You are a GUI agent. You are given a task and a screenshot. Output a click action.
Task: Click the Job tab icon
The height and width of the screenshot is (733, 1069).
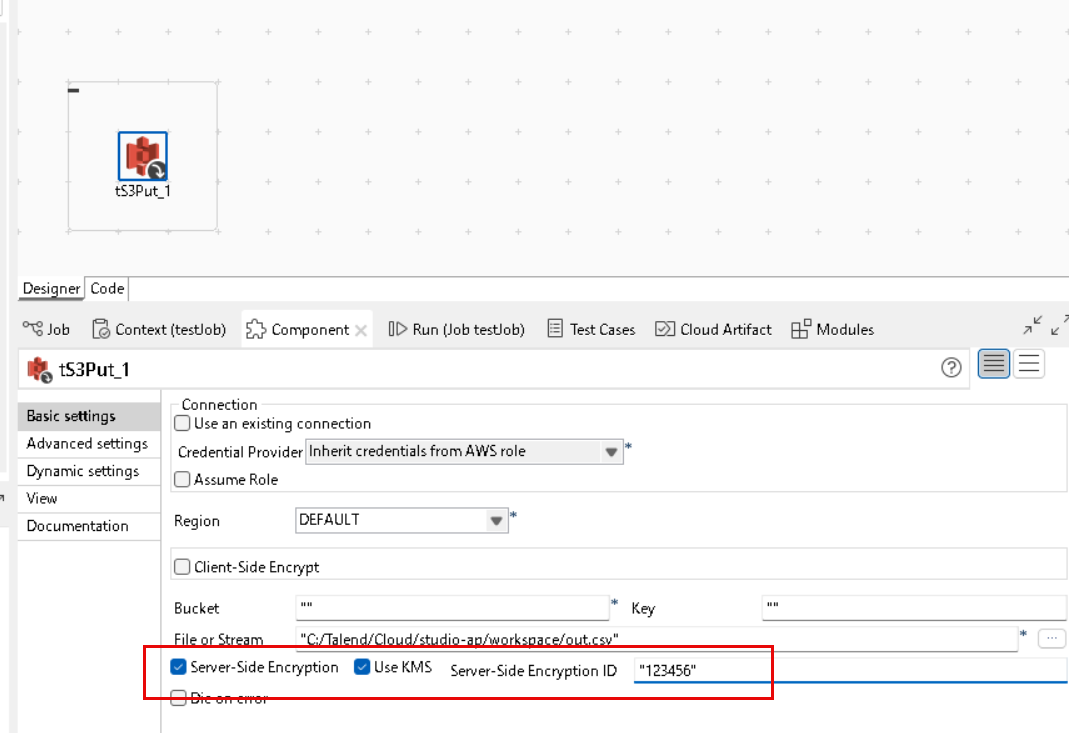tap(33, 328)
